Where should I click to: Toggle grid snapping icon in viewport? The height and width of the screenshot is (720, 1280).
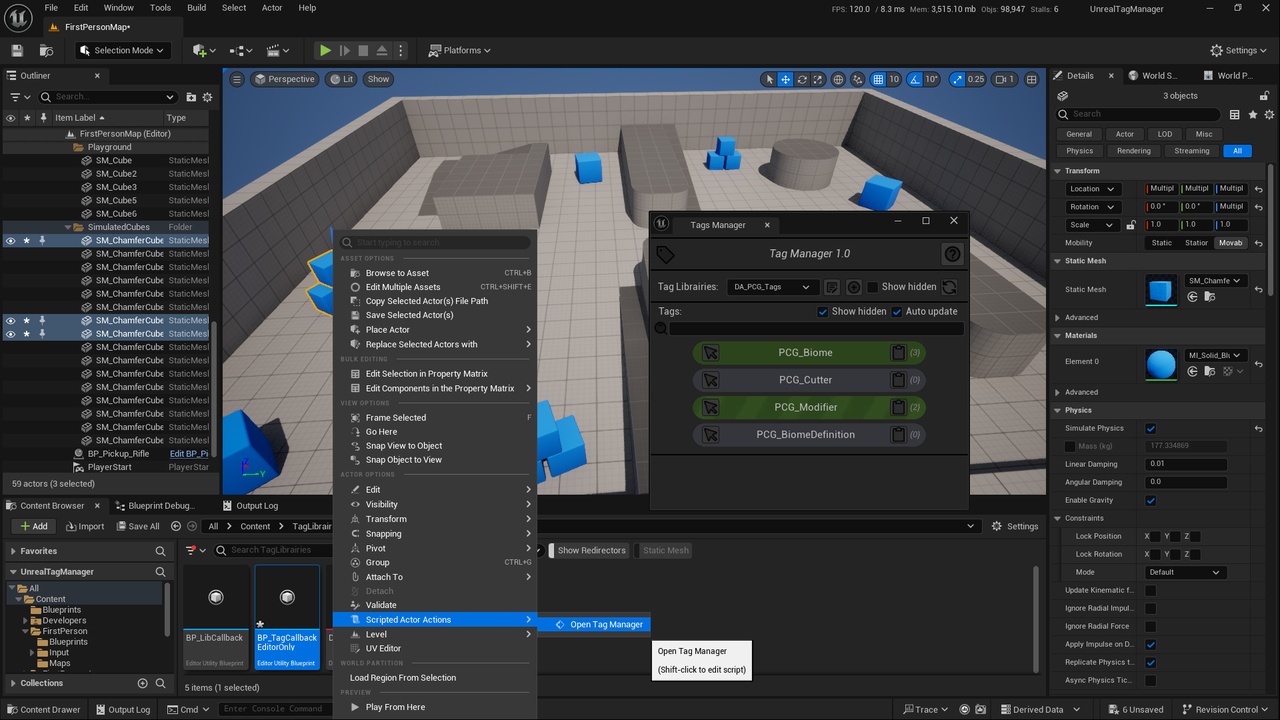coord(878,79)
